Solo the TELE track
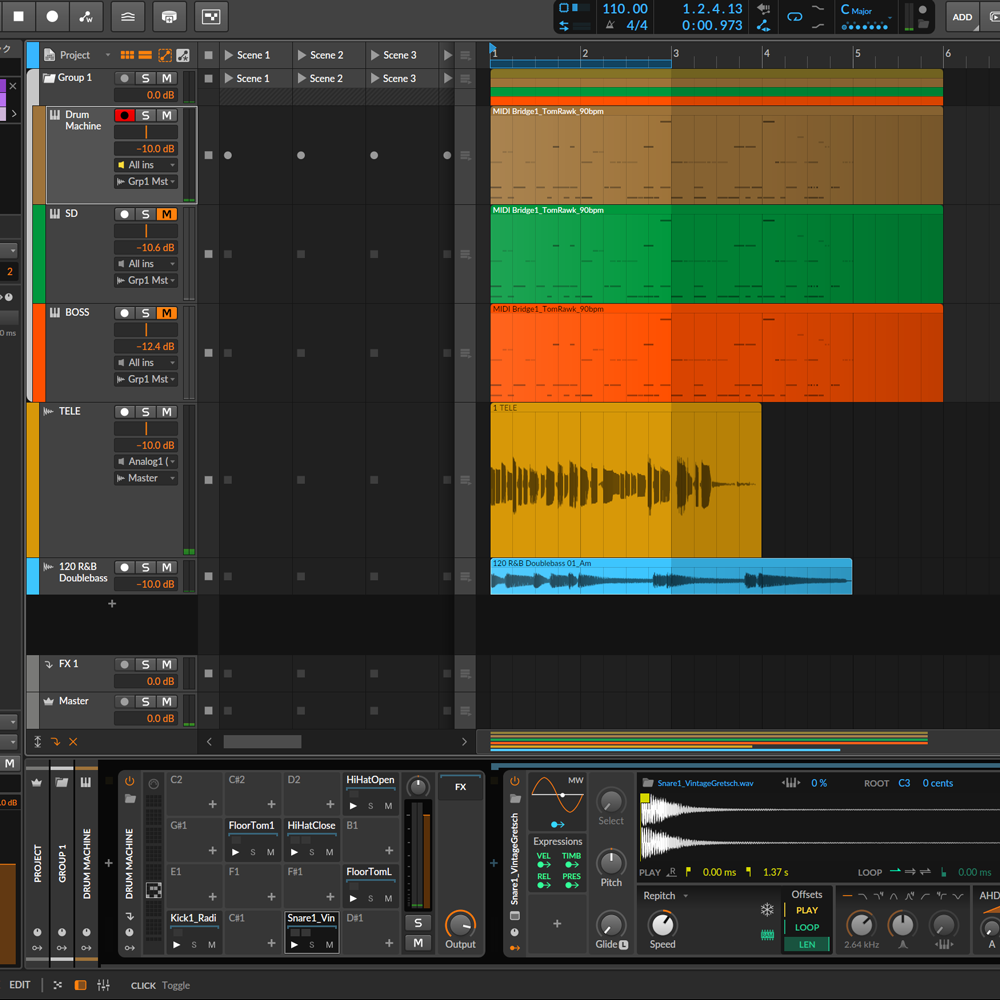Screen dimensions: 1000x1000 click(x=145, y=412)
